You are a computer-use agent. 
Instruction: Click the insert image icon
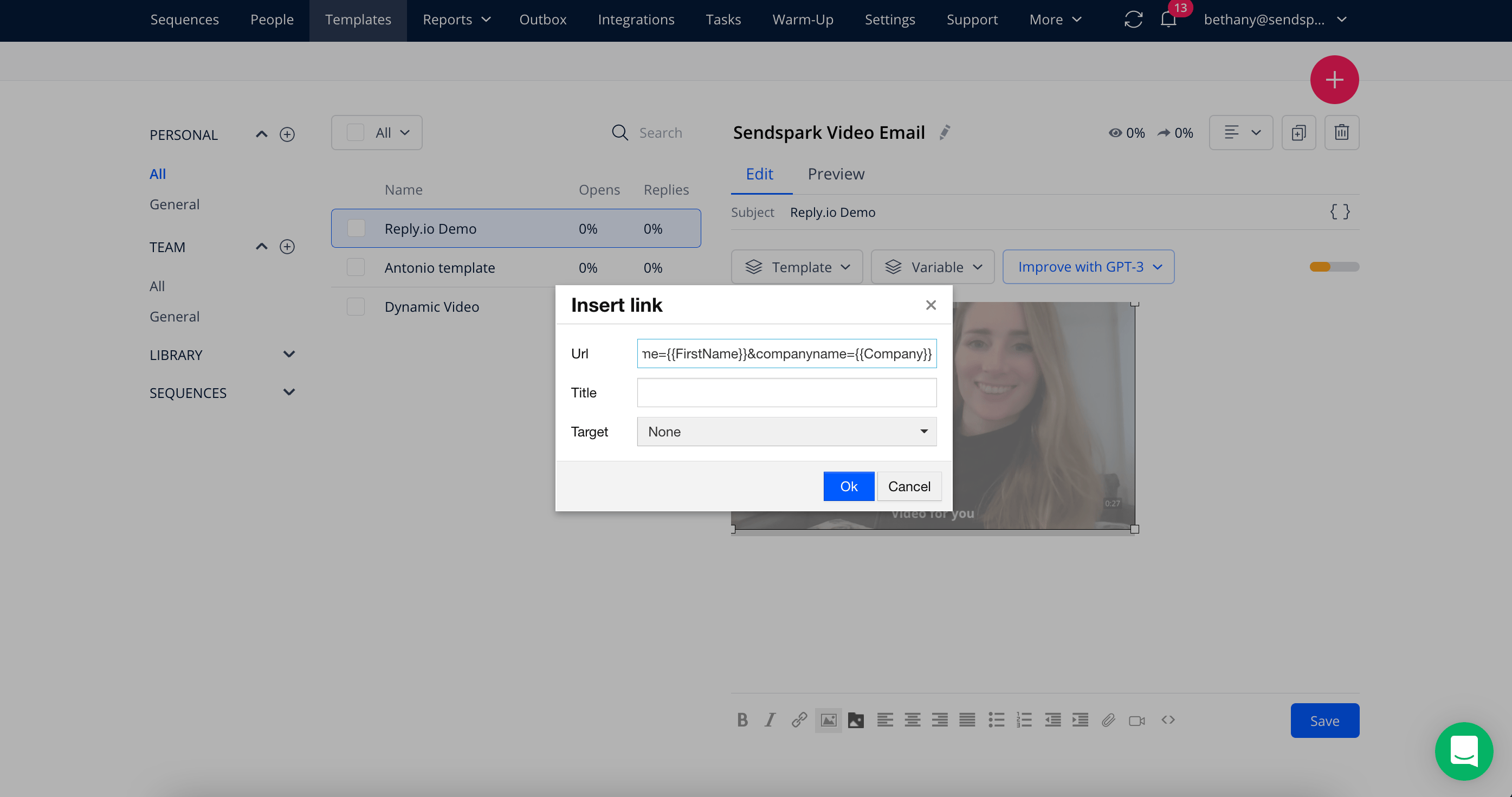(x=828, y=720)
